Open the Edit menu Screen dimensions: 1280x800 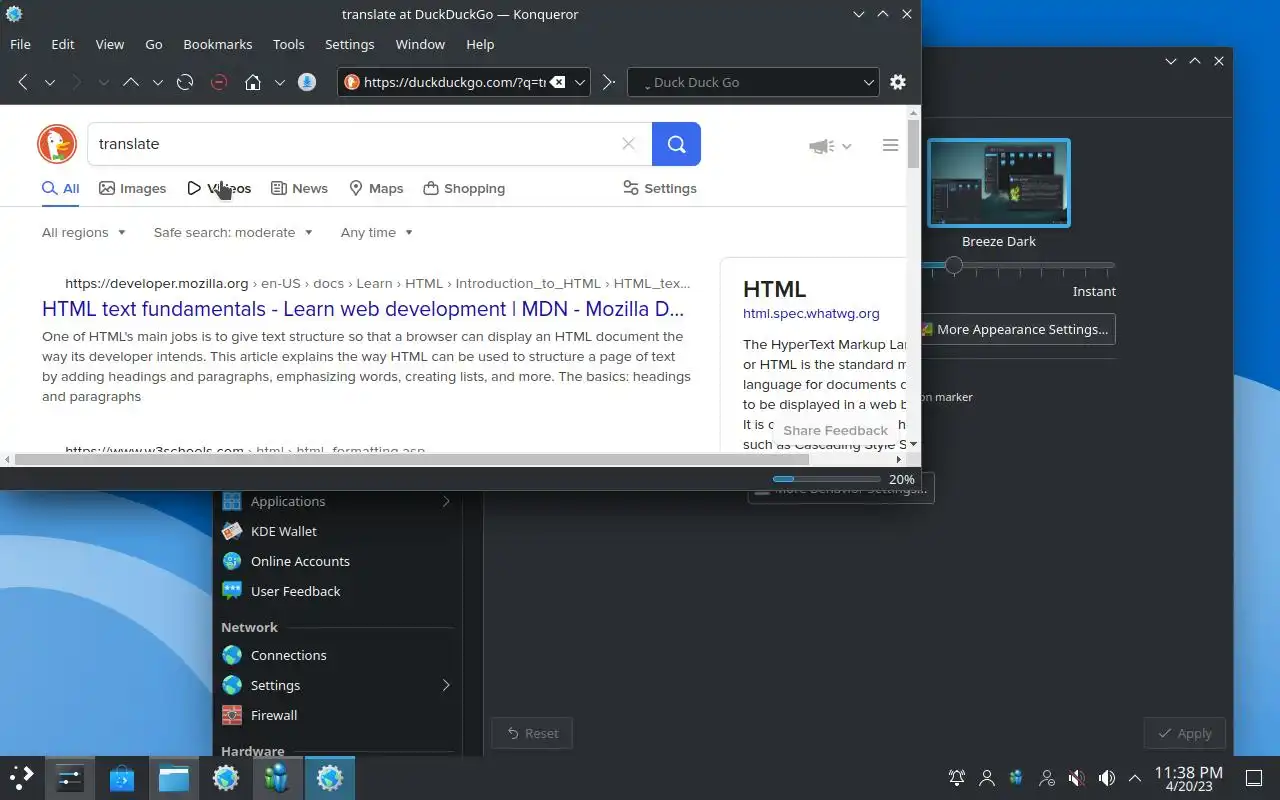63,44
